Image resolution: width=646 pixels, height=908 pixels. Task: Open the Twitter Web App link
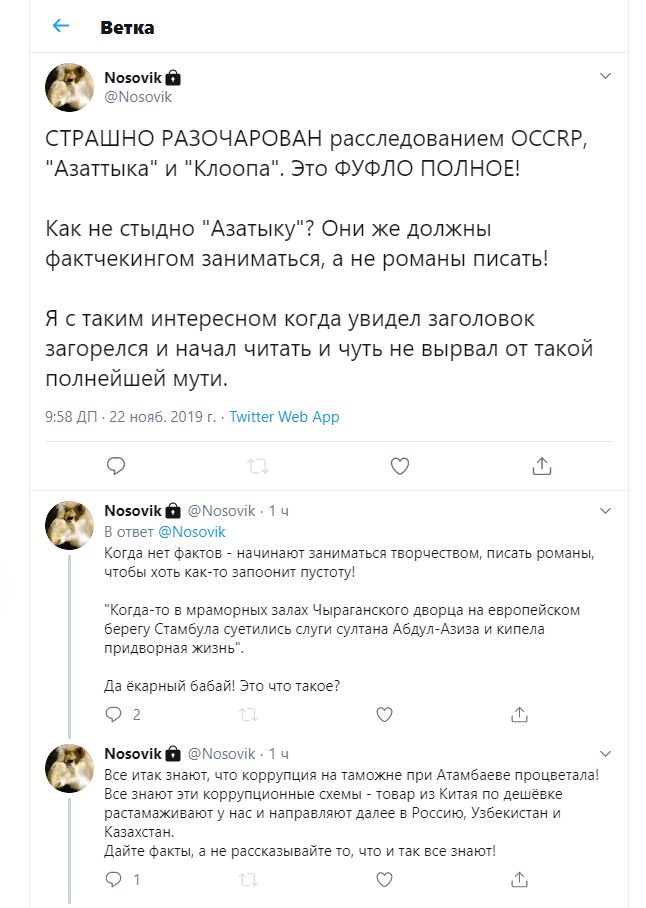pos(284,416)
